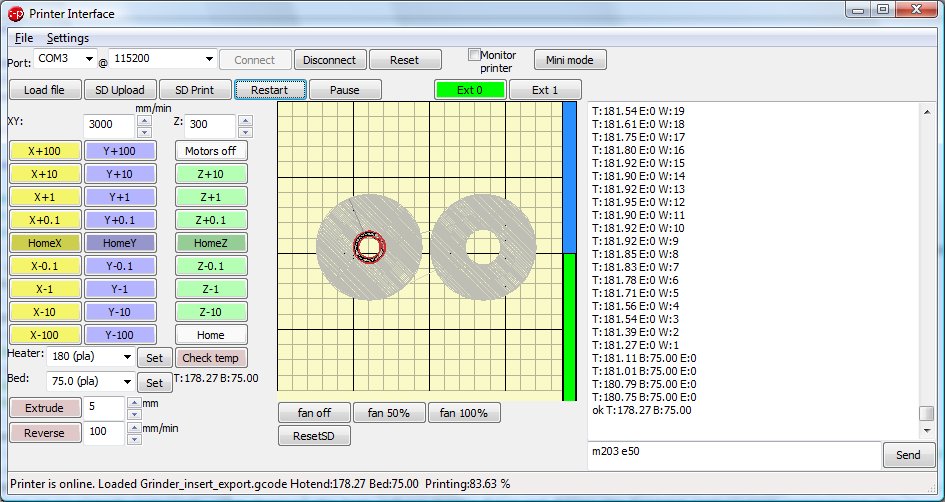Open the Settings menu
This screenshot has height=502, width=945.
click(68, 38)
